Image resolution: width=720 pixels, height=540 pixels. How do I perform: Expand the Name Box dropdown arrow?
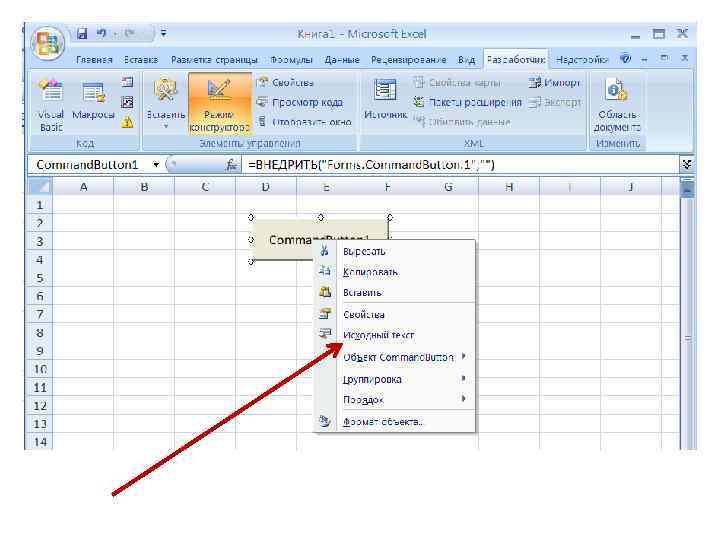pos(156,164)
